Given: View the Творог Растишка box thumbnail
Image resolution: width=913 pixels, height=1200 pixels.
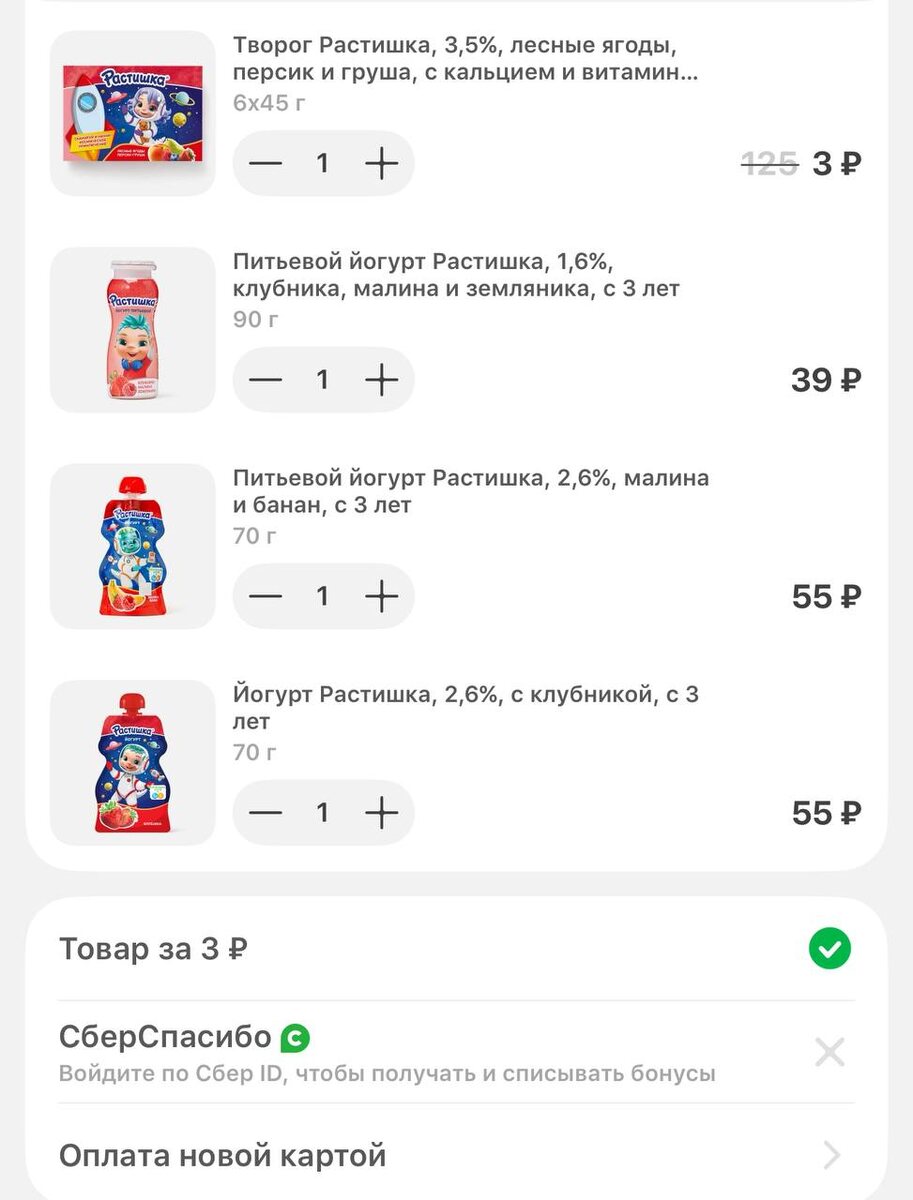Looking at the screenshot, I should point(133,113).
